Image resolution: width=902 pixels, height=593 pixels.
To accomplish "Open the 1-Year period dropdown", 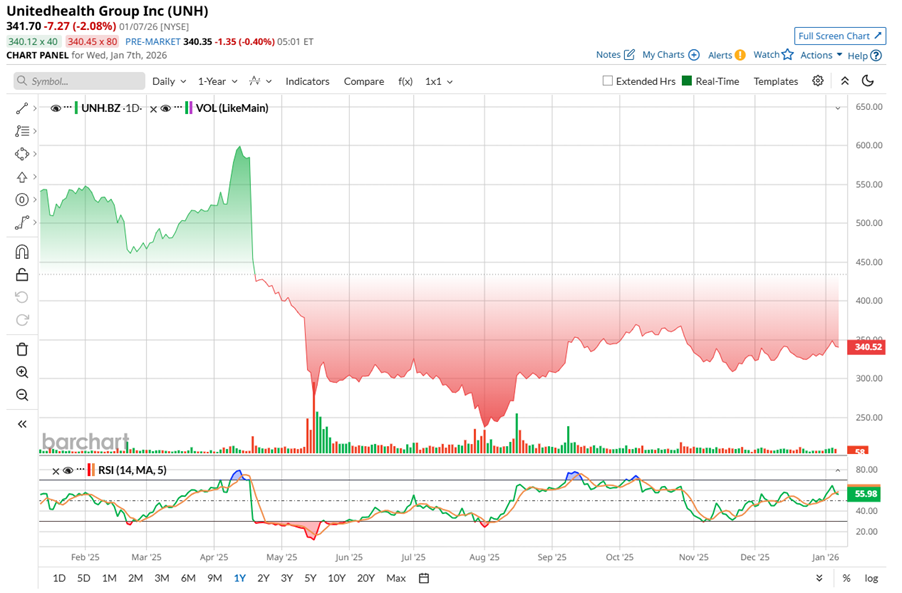I will coord(217,81).
